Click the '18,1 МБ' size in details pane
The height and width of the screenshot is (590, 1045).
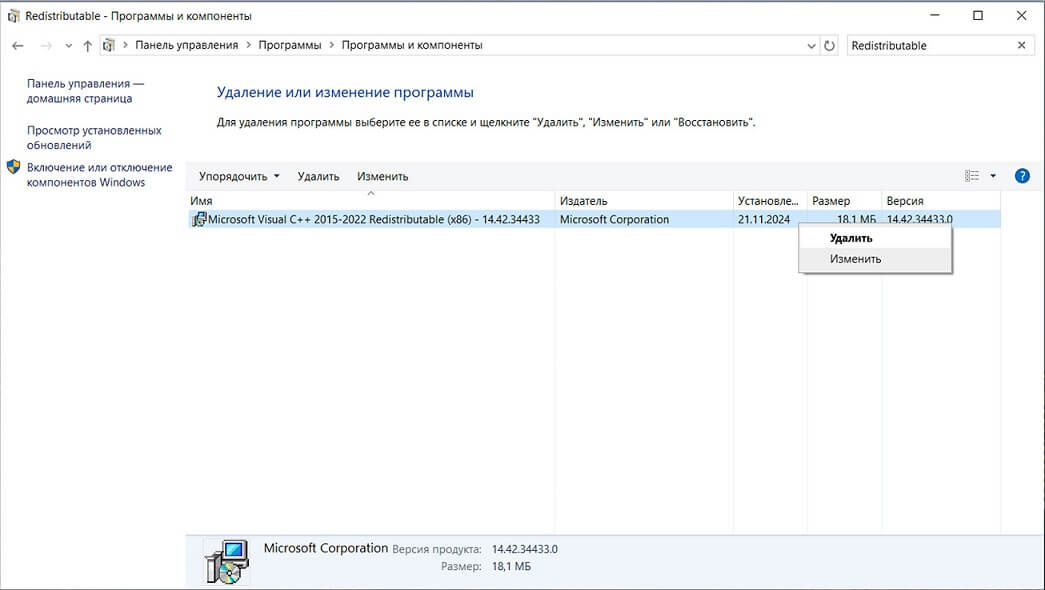click(x=511, y=567)
